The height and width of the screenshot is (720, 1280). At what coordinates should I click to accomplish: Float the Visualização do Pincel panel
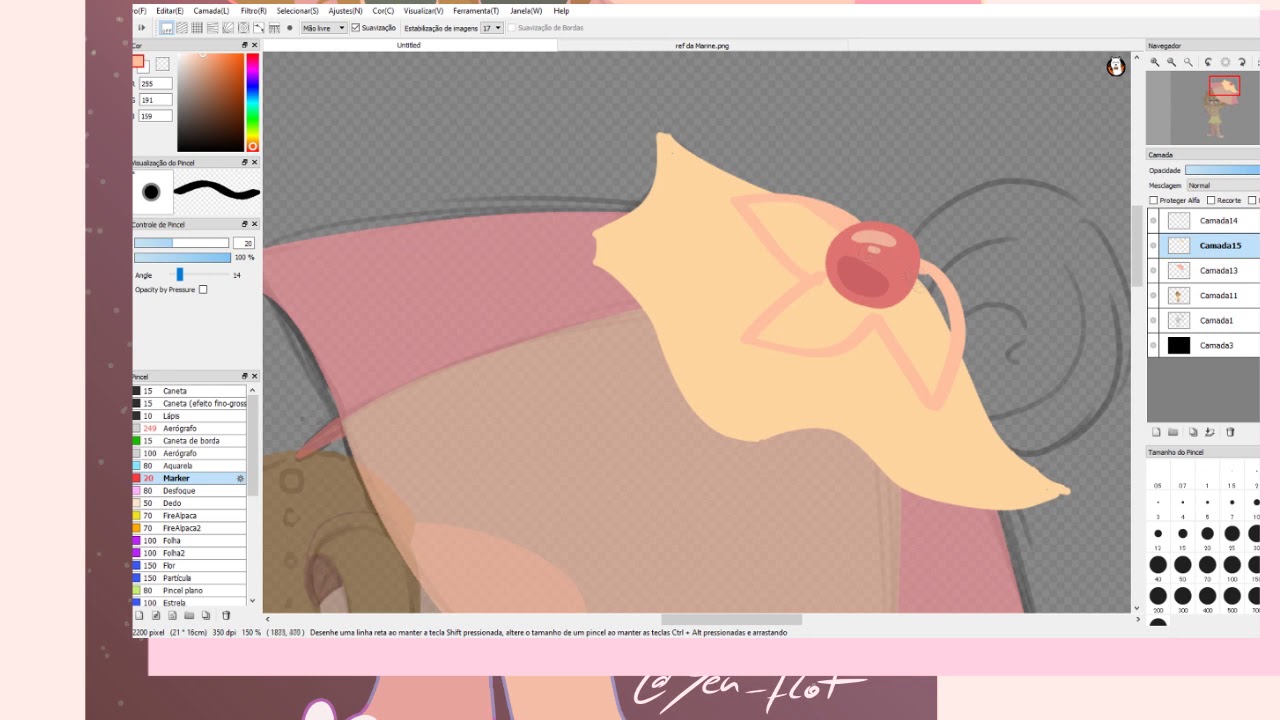point(244,162)
